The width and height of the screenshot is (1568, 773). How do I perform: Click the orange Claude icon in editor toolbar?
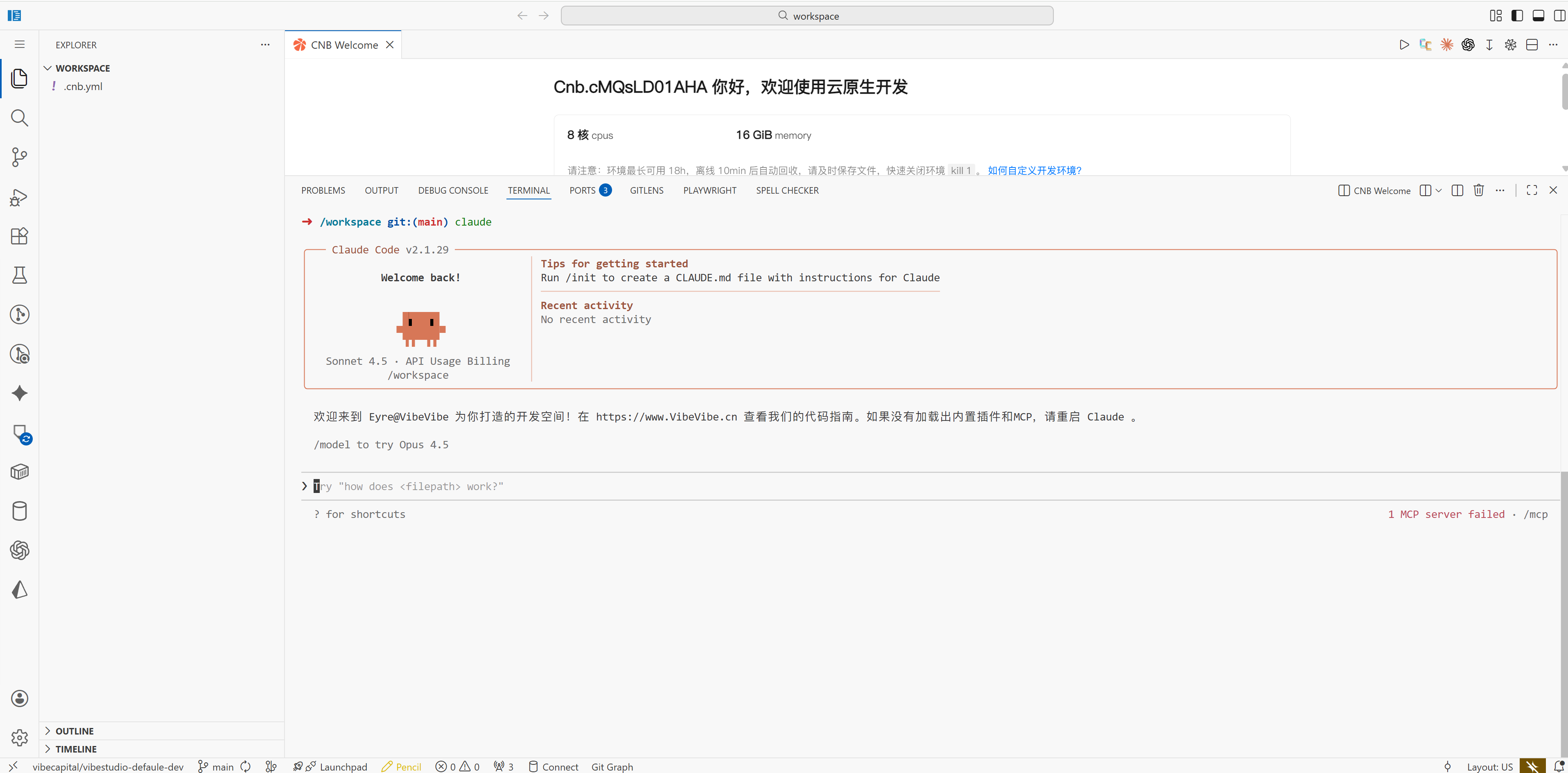point(1448,45)
